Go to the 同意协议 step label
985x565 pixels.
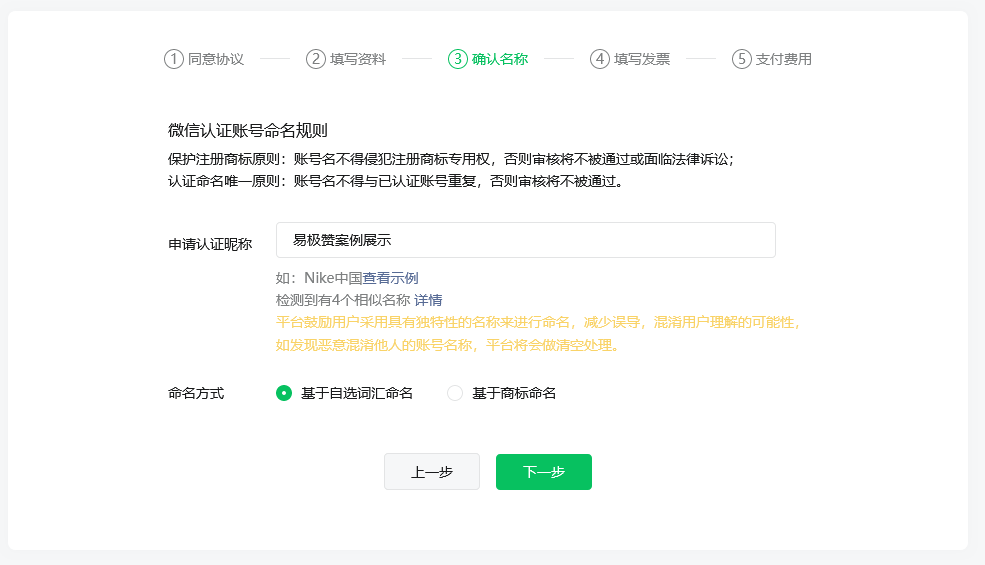[216, 59]
